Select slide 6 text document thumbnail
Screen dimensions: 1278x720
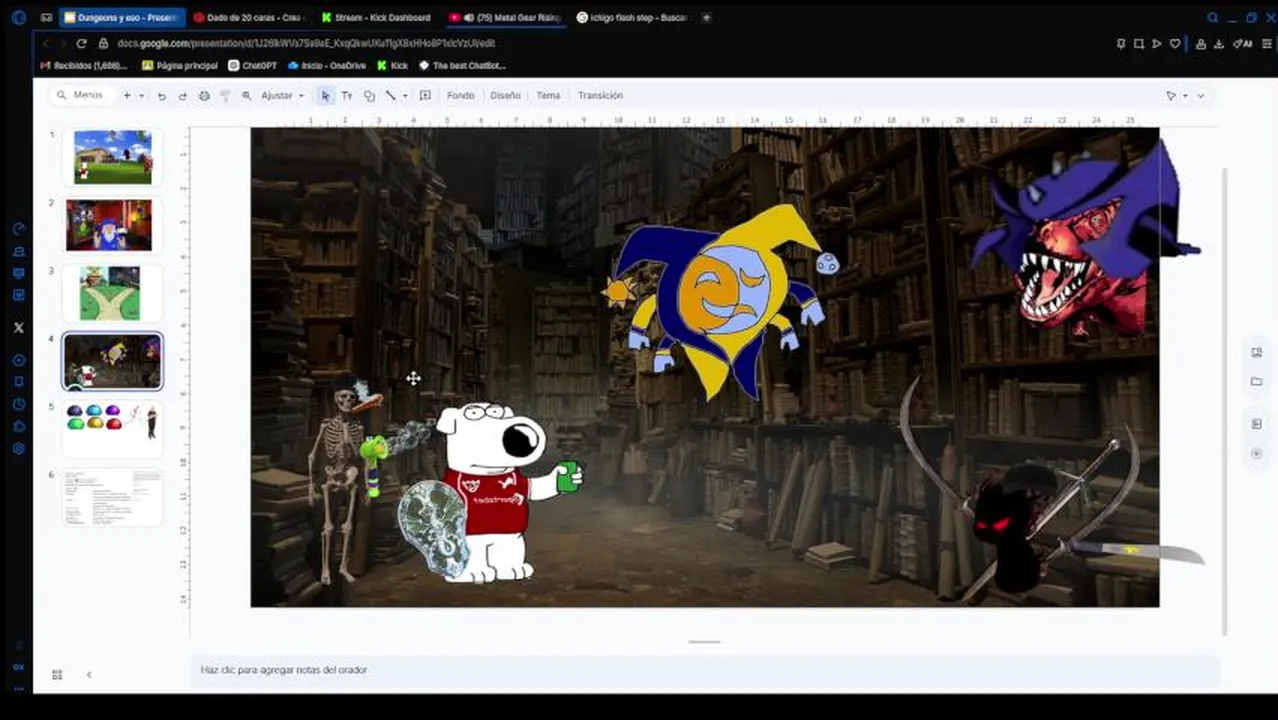point(112,496)
